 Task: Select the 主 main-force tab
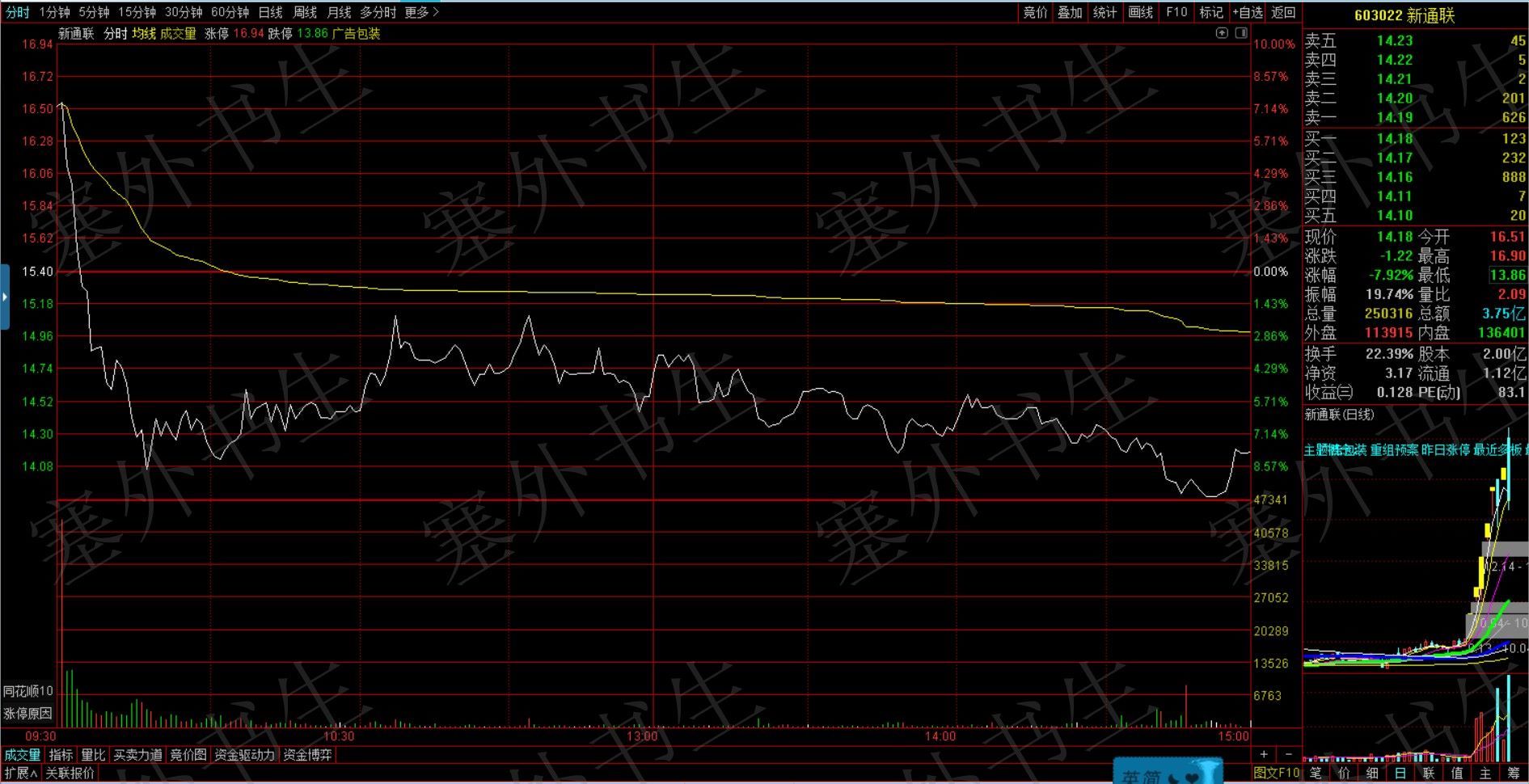(1485, 773)
